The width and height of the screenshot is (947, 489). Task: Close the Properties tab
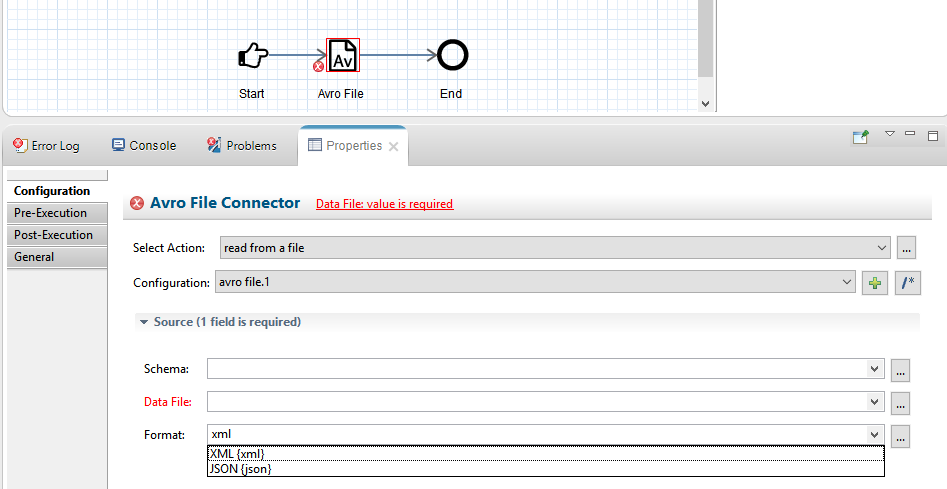click(x=394, y=146)
